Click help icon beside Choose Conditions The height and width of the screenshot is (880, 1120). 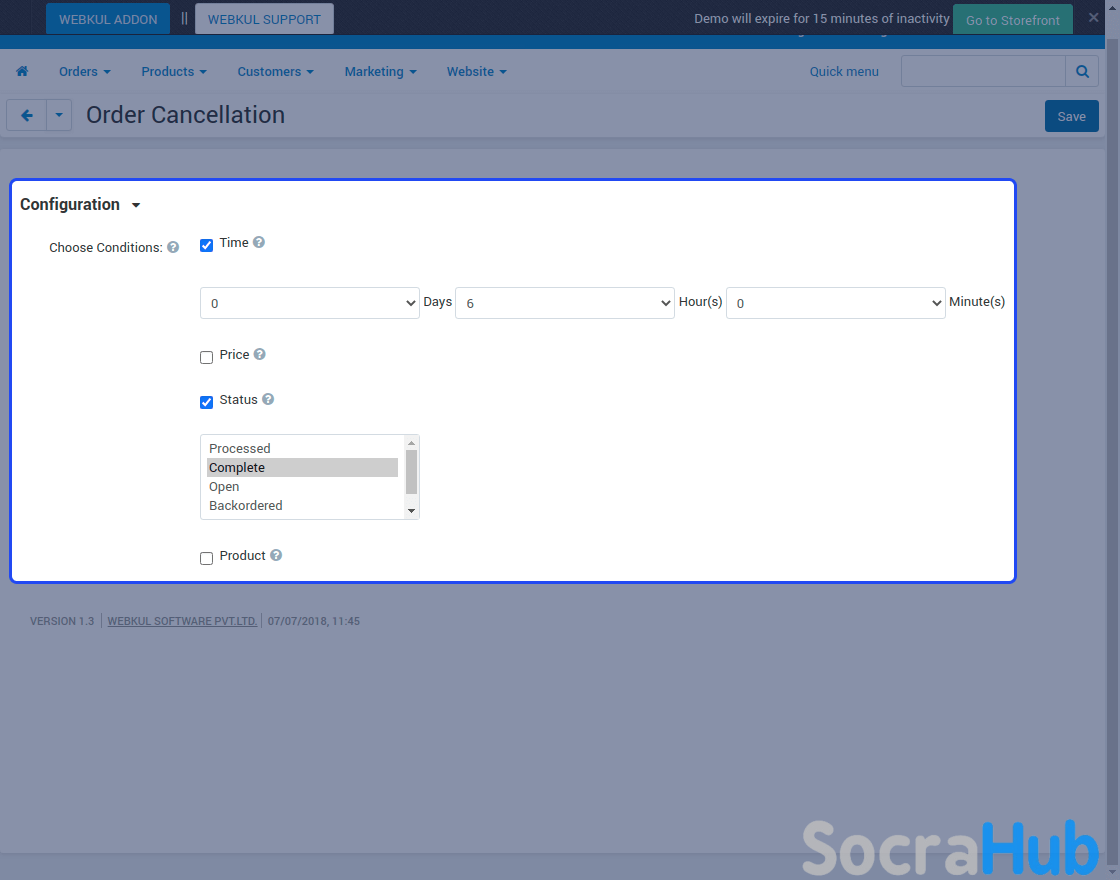click(x=173, y=247)
